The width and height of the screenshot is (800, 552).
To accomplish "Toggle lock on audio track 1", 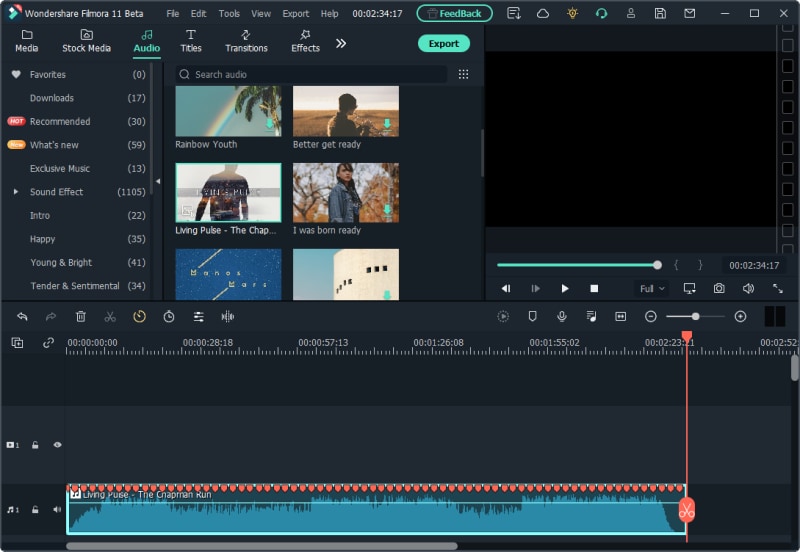I will (x=35, y=510).
